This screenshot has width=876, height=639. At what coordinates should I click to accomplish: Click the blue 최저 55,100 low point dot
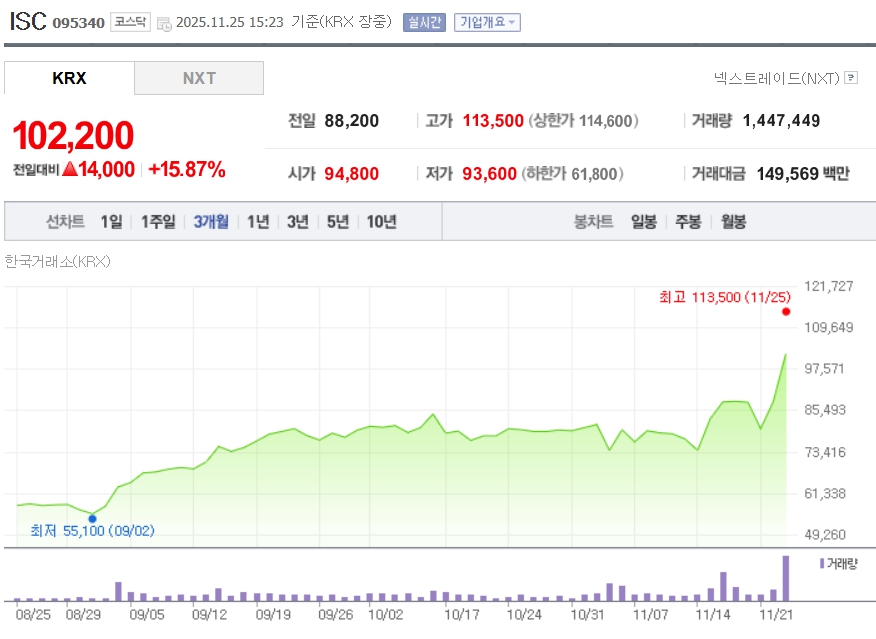[92, 518]
